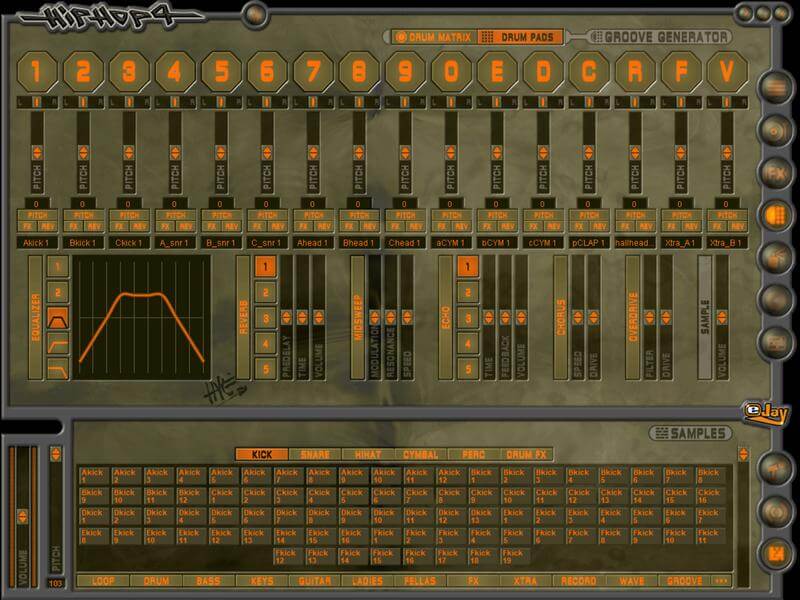Switch to the SNARE sample tab
This screenshot has width=800, height=600.
point(314,454)
